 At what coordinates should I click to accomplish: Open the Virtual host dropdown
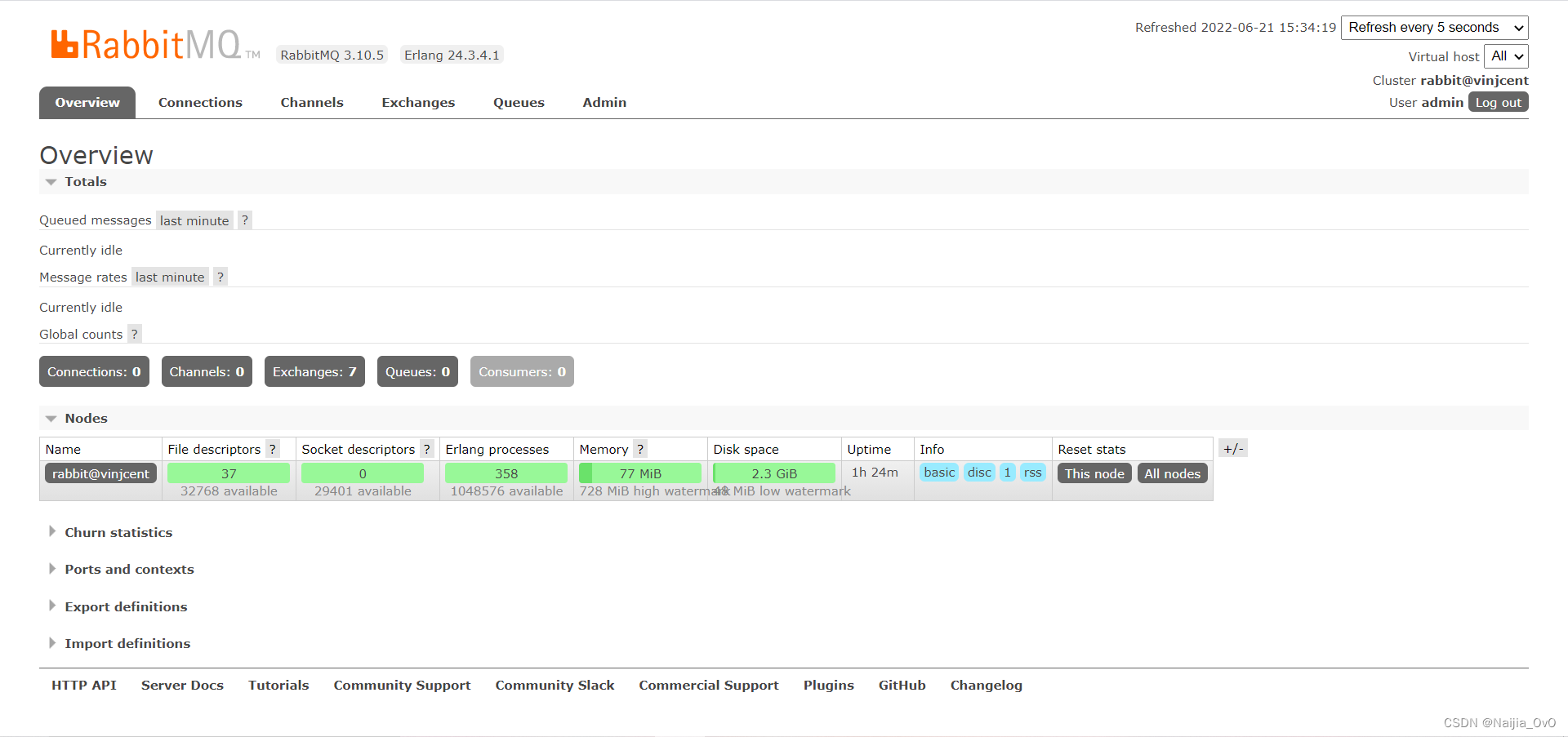[x=1506, y=56]
